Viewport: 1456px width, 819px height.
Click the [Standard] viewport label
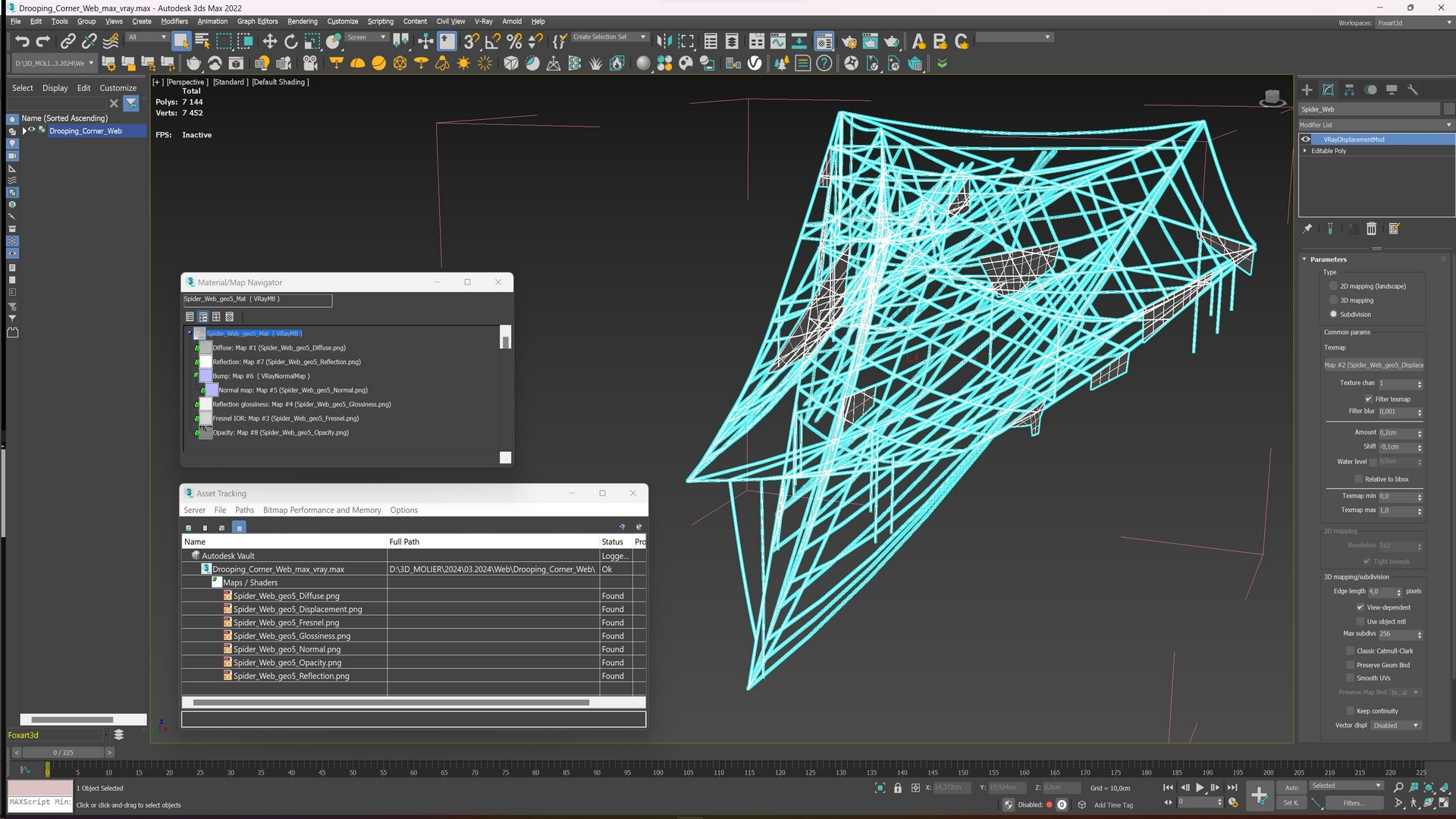pos(231,82)
